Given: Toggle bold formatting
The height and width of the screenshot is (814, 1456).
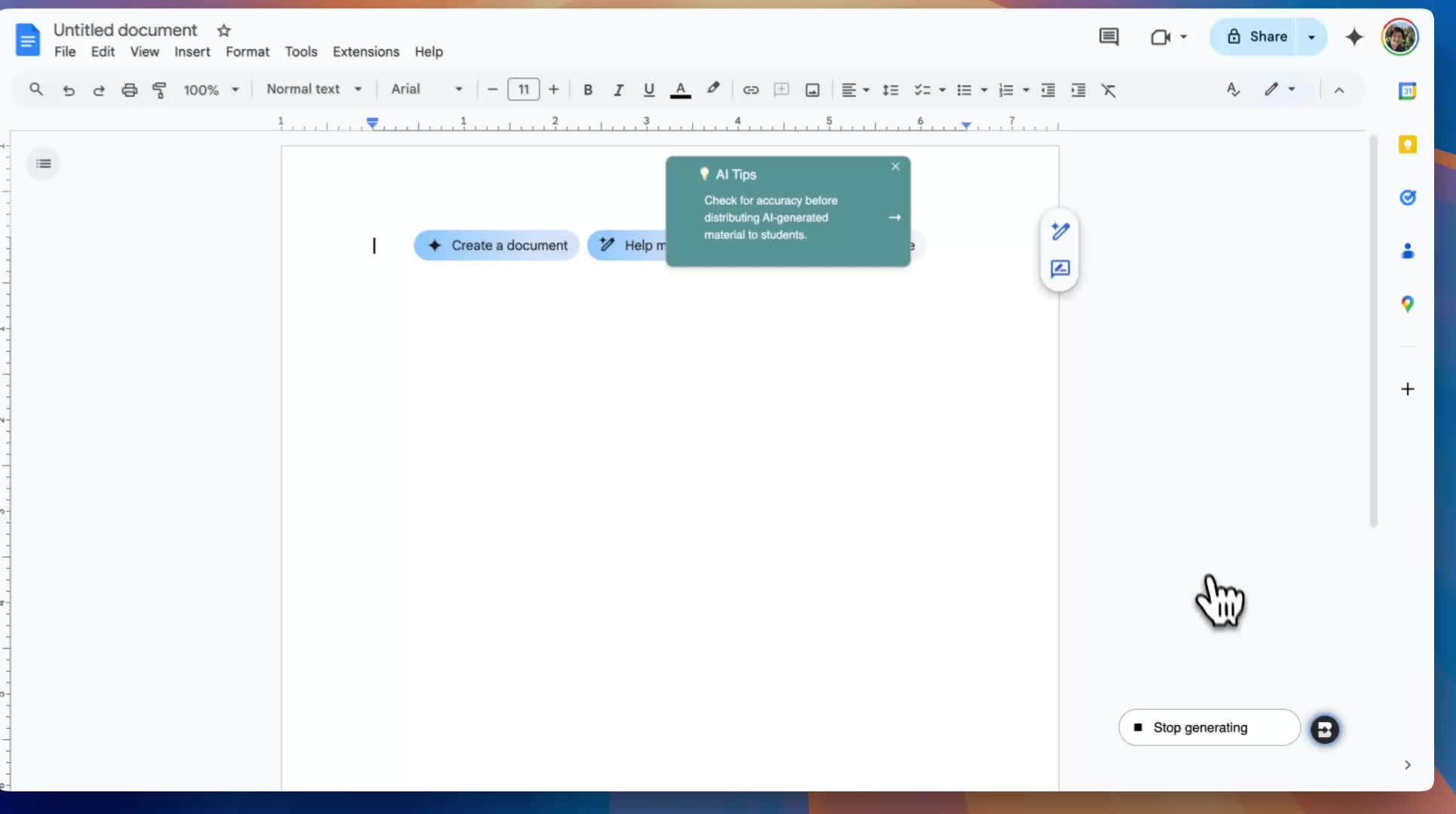Looking at the screenshot, I should tap(588, 90).
